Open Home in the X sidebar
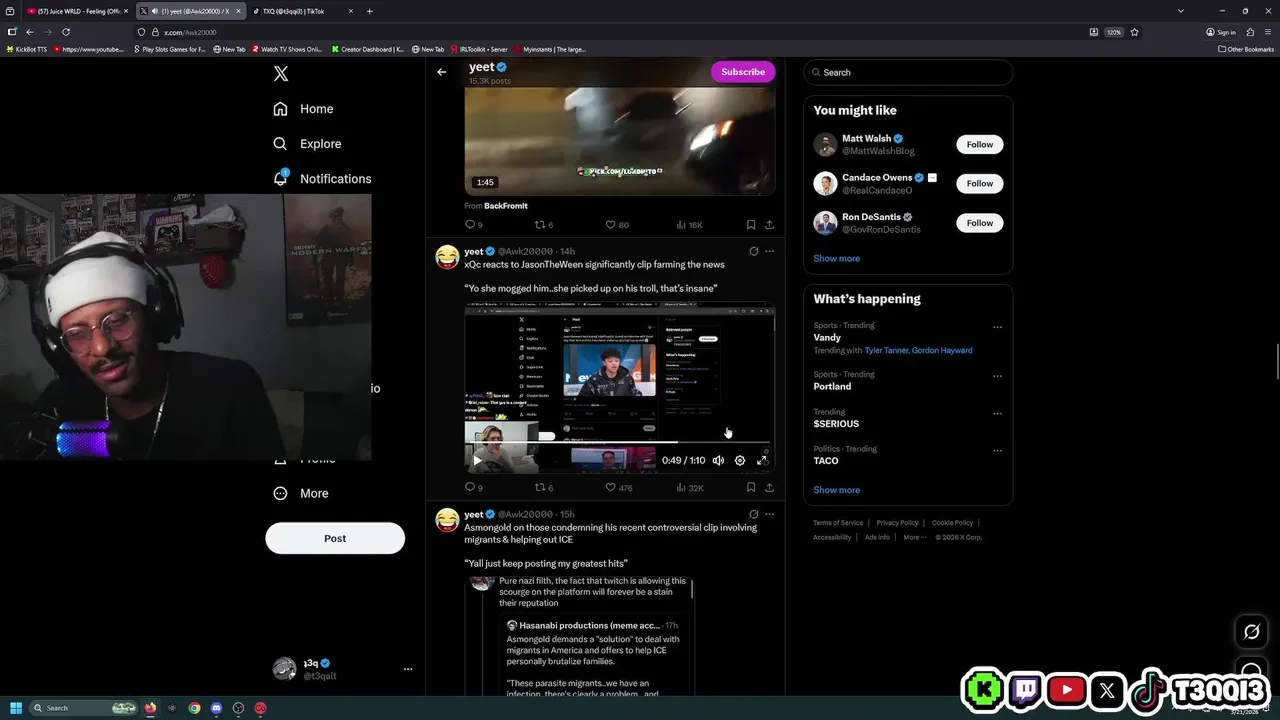This screenshot has height=720, width=1280. click(304, 109)
